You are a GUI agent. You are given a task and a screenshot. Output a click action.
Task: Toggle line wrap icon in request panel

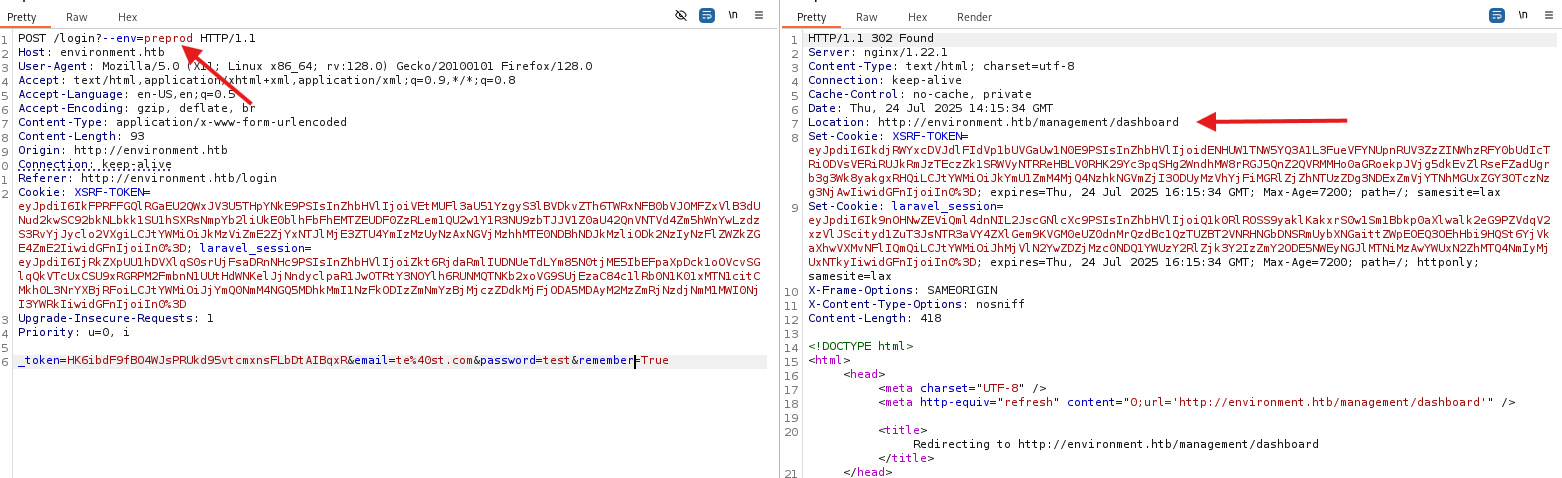(707, 16)
